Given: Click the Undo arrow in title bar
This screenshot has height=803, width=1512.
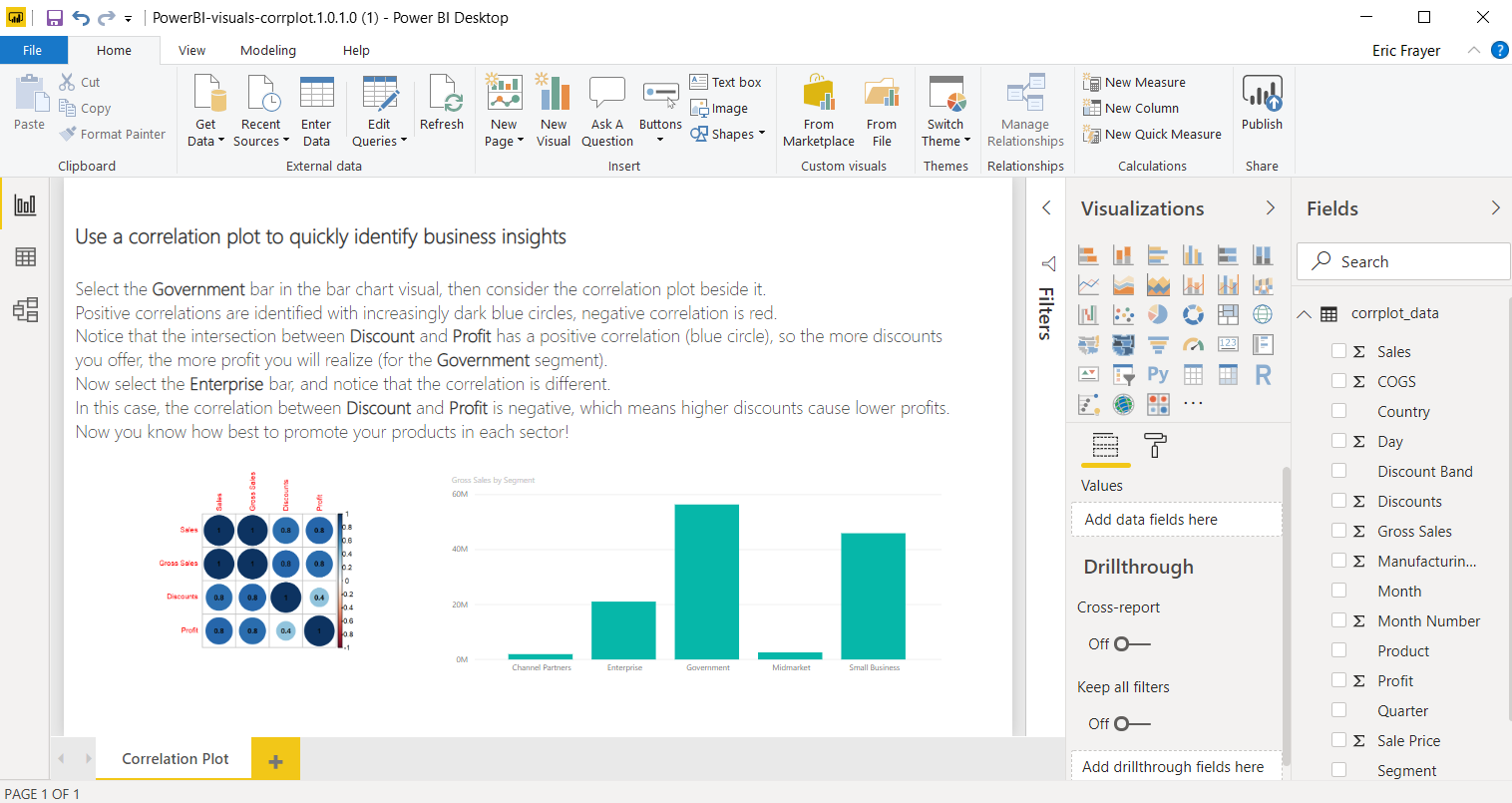Looking at the screenshot, I should tap(81, 18).
